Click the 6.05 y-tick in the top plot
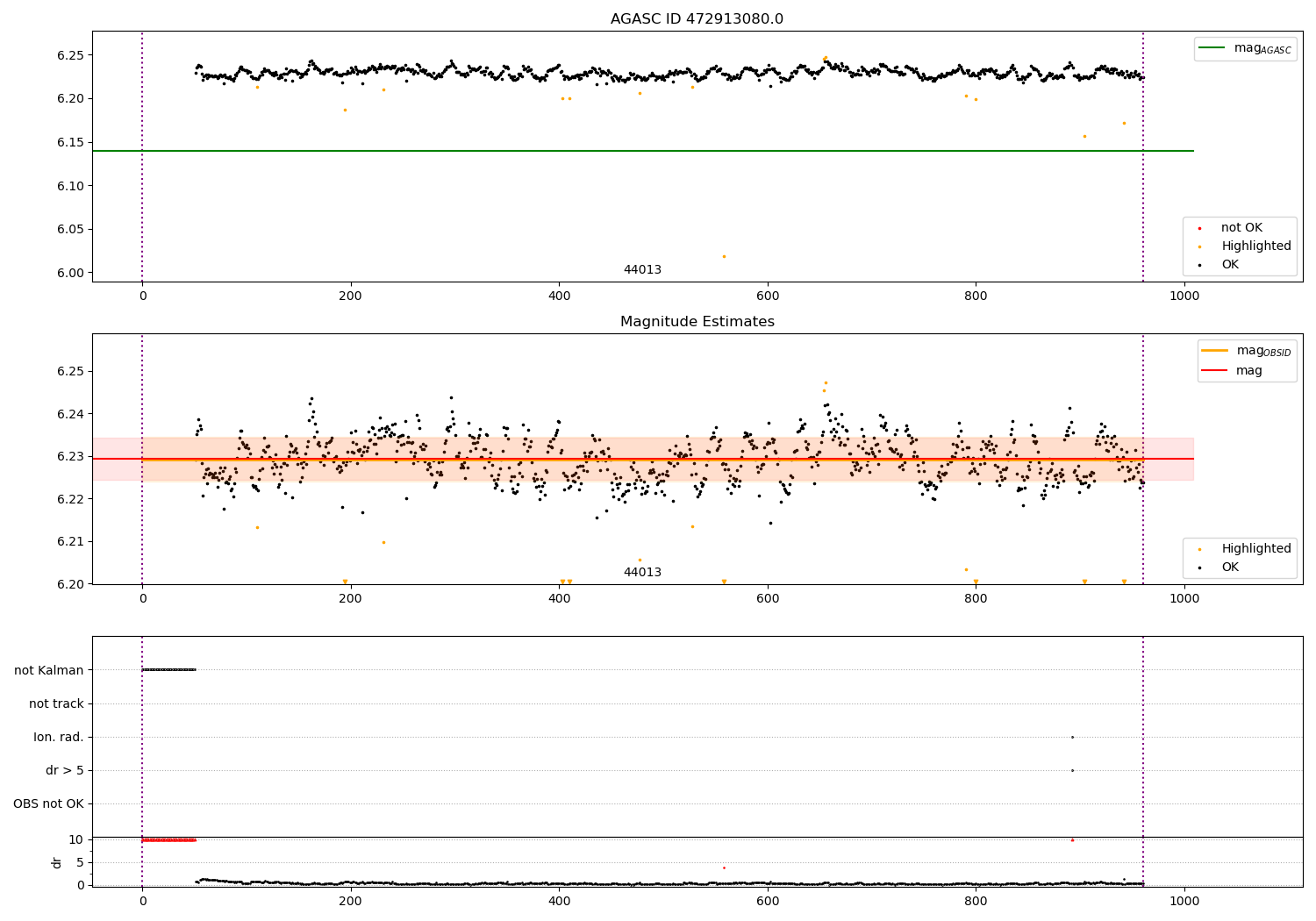The width and height of the screenshot is (1316, 921). pos(69,229)
